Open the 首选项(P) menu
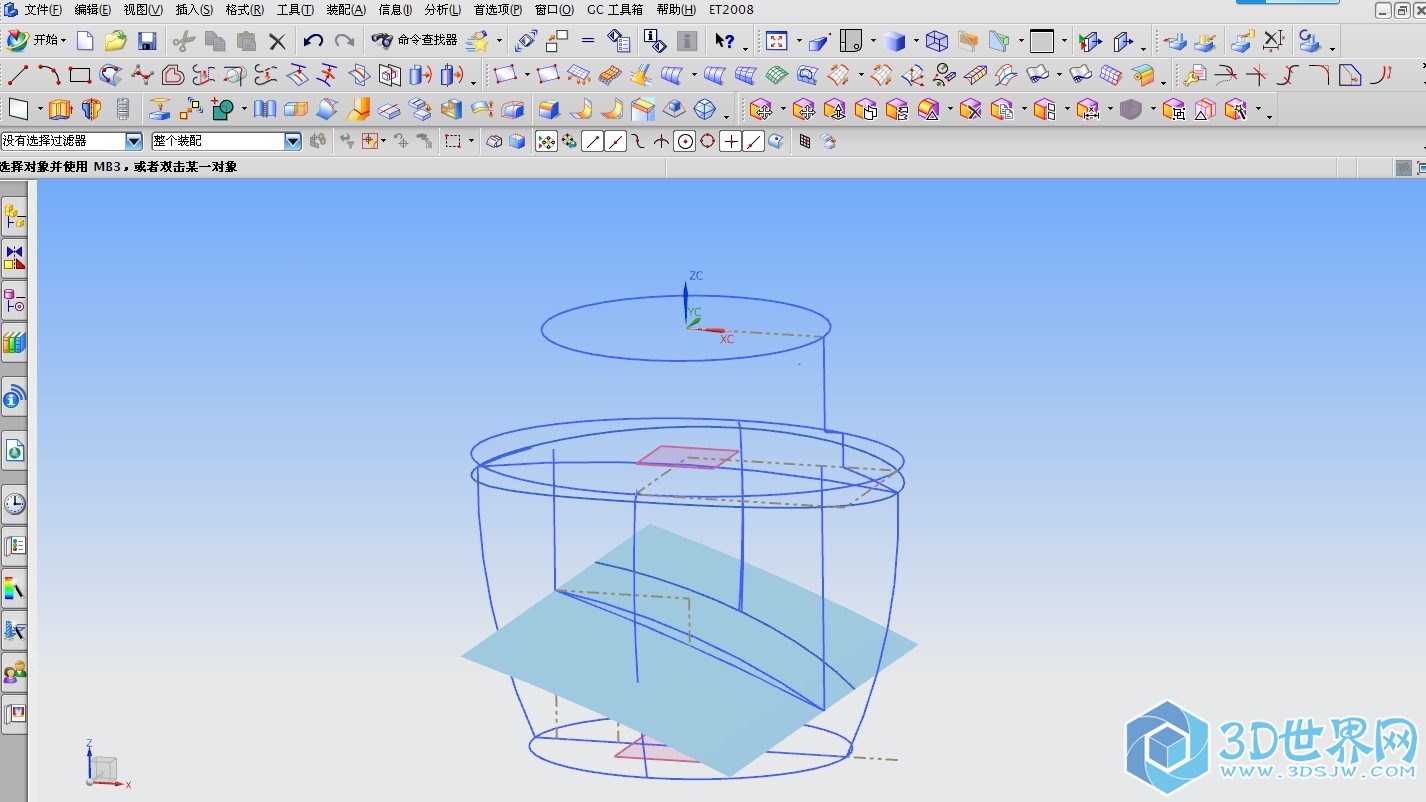1426x802 pixels. 498,10
